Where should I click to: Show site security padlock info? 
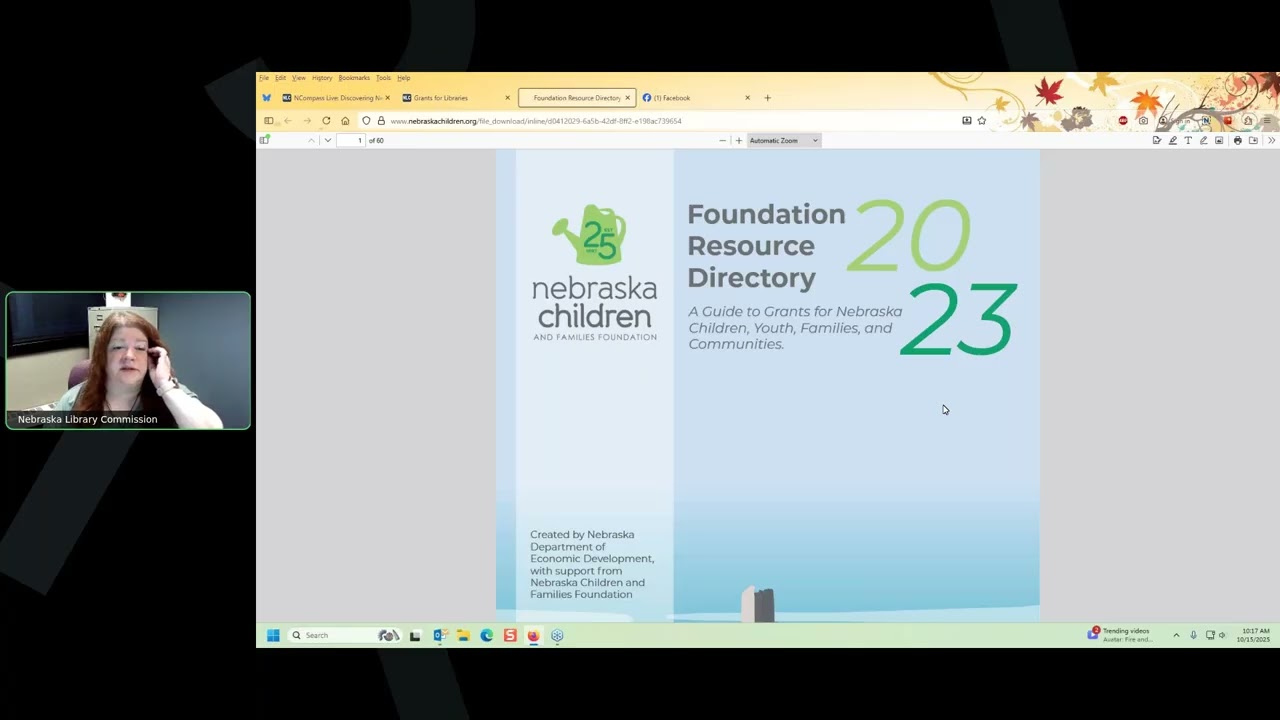381,121
